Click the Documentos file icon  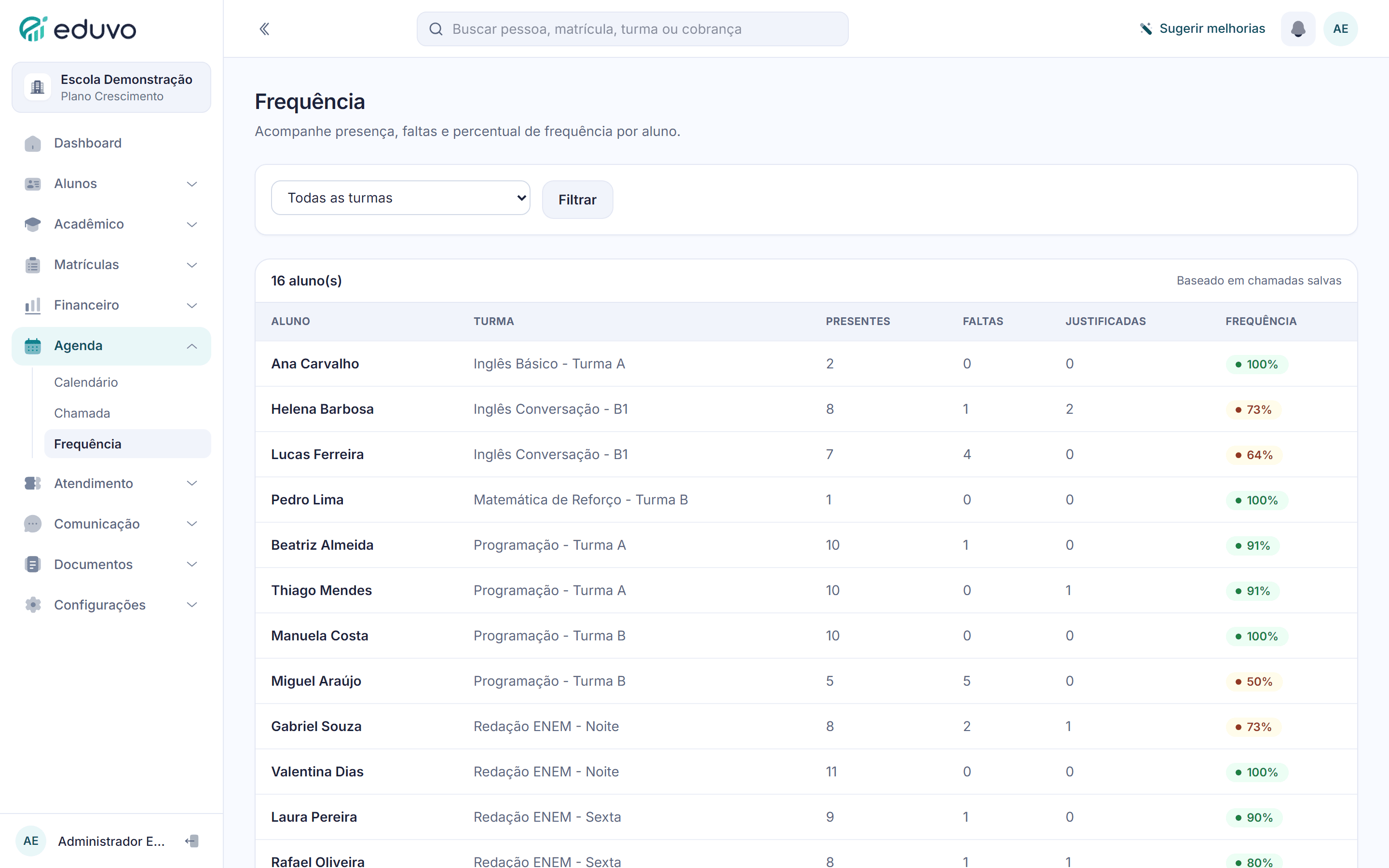coord(33,564)
